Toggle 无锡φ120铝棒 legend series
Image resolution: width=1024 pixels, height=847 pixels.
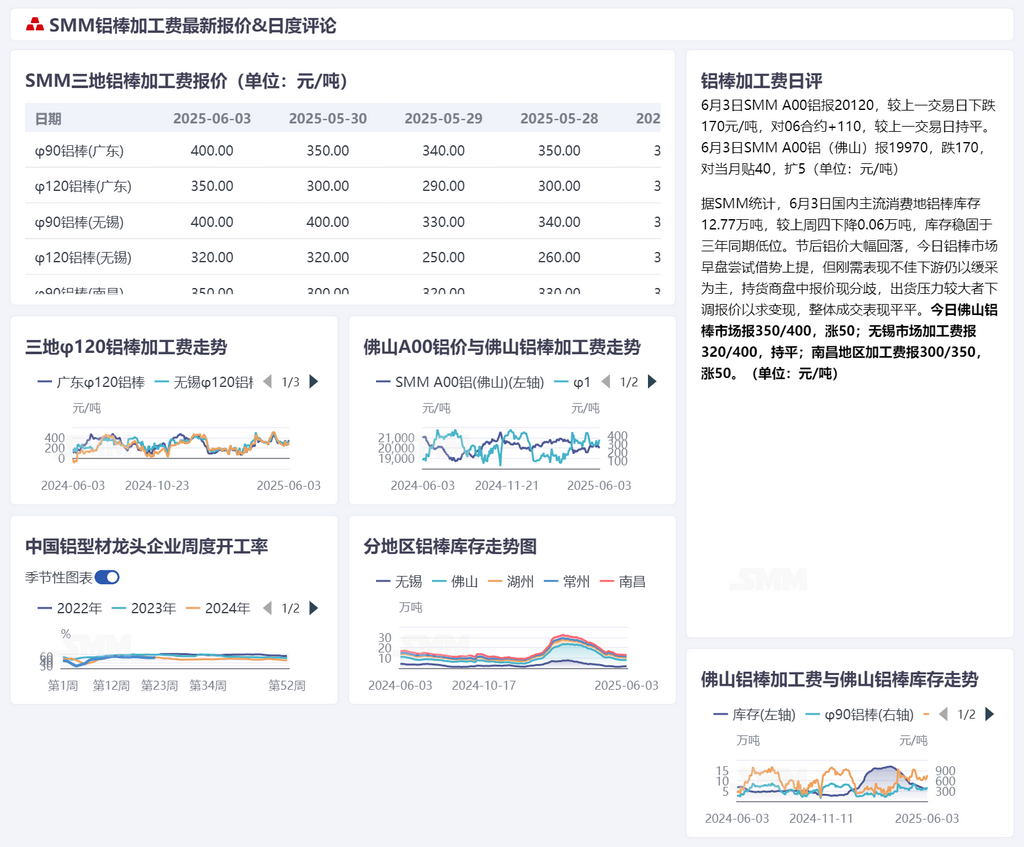point(204,382)
